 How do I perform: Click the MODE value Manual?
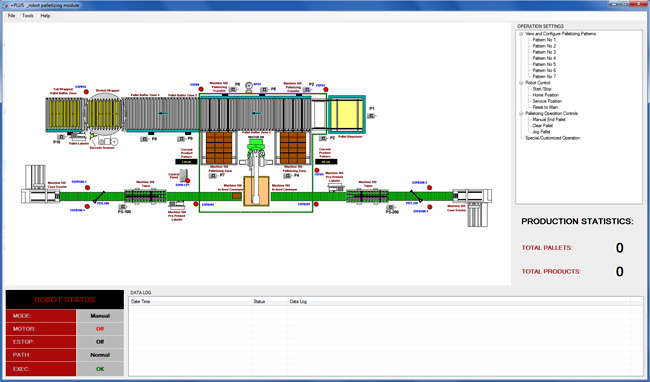tap(100, 316)
